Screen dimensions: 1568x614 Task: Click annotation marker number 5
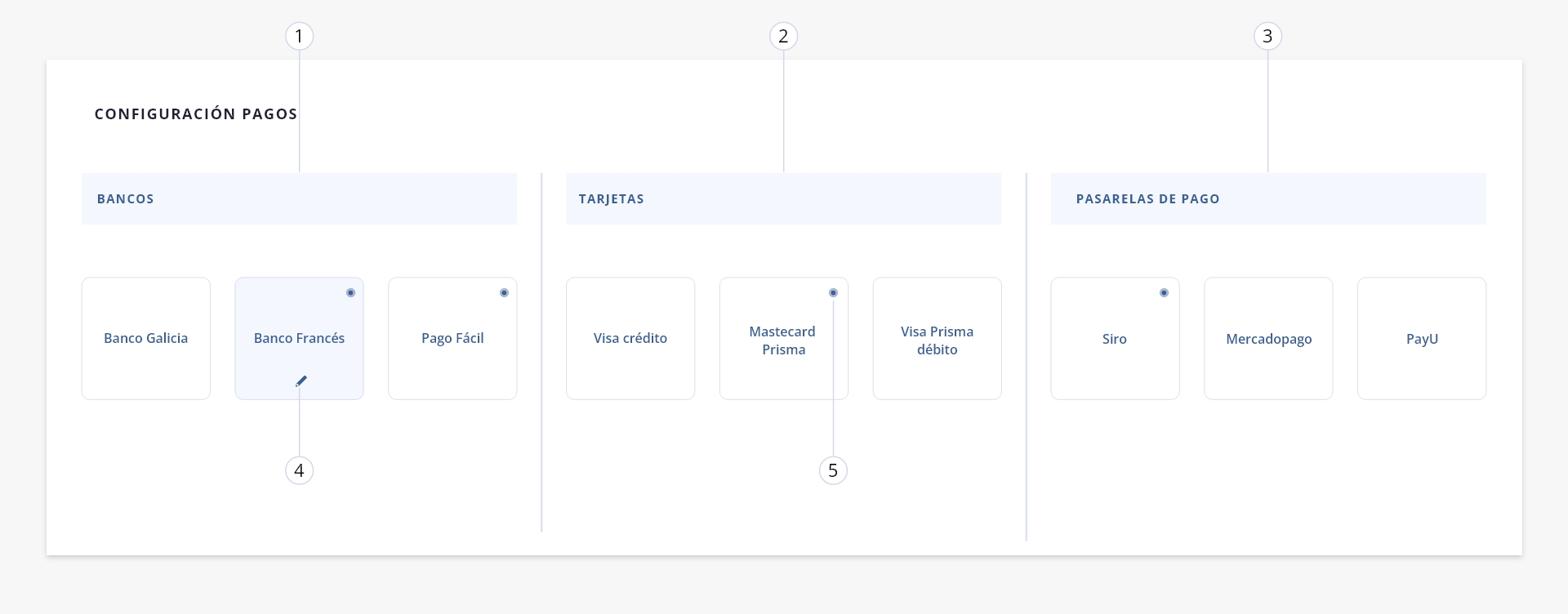[833, 470]
